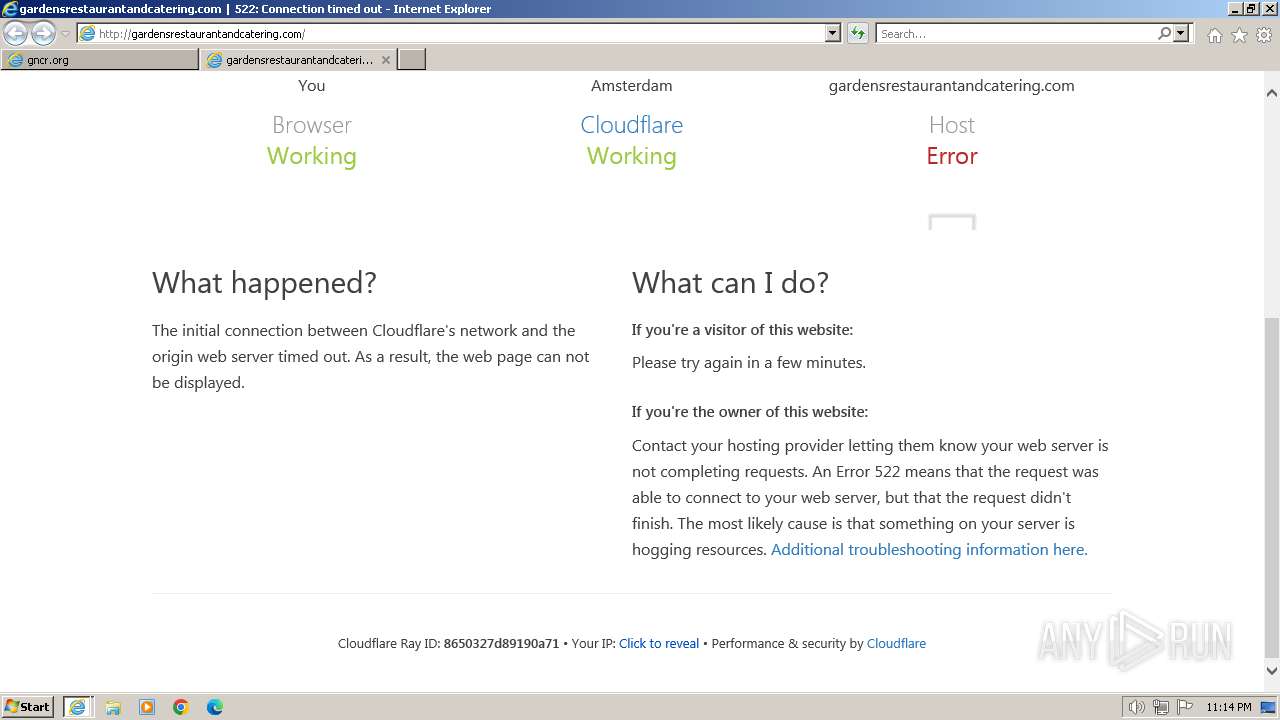Open Additional troubleshooting information link
1280x720 pixels.
[929, 549]
